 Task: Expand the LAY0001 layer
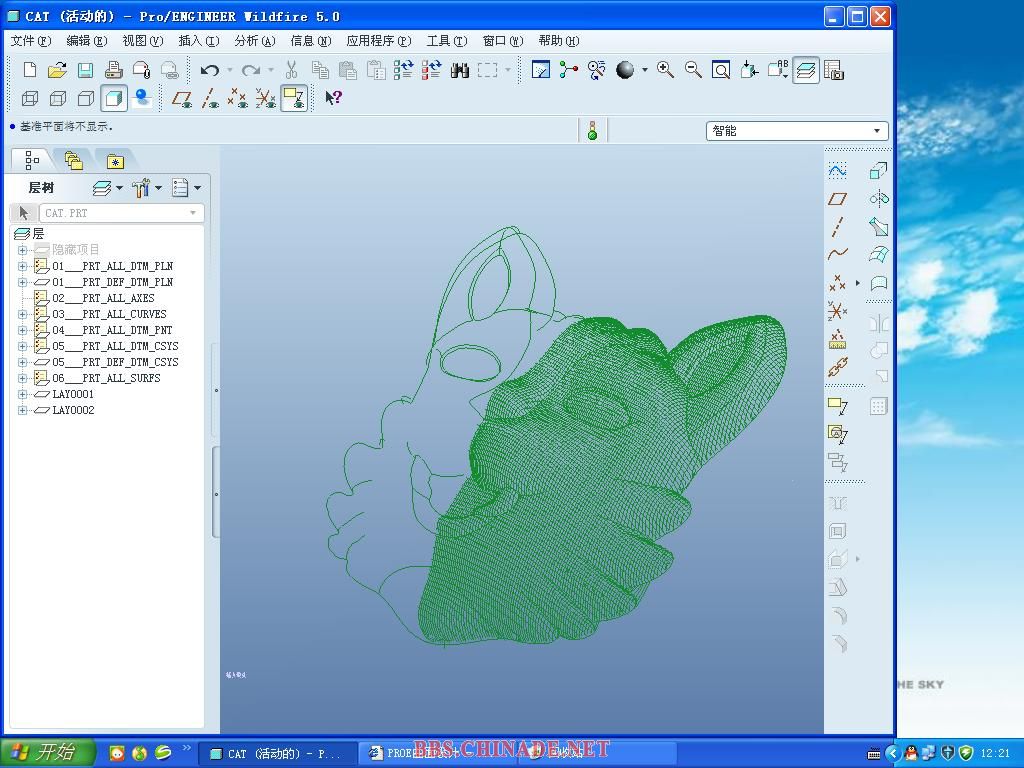point(22,394)
